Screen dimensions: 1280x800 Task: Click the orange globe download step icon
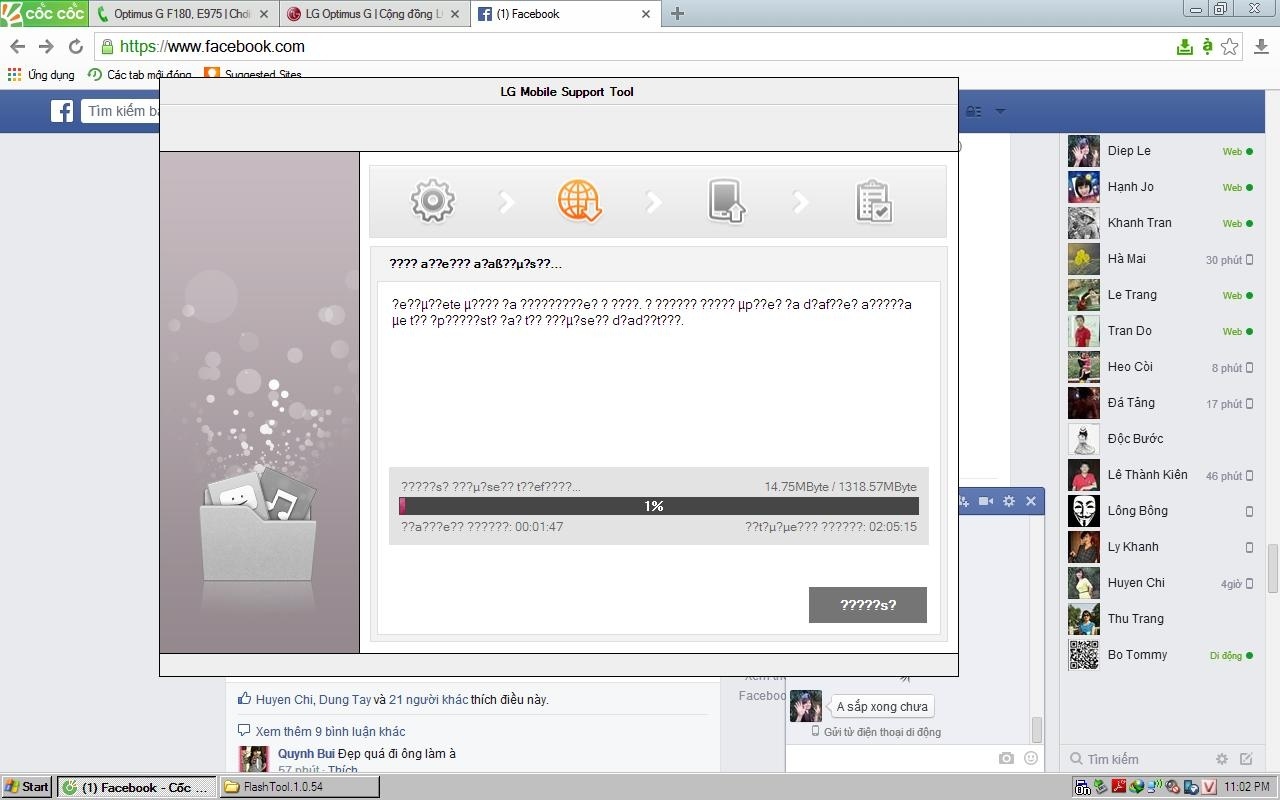pos(579,201)
